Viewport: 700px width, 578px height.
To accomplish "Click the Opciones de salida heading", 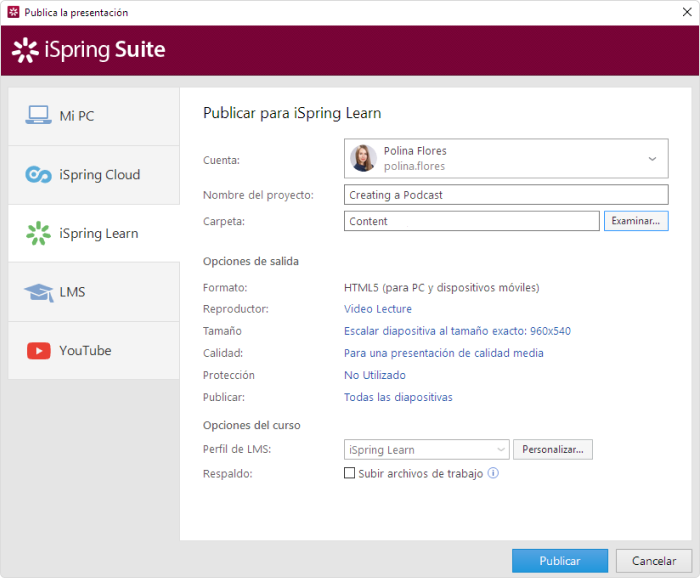I will click(251, 261).
